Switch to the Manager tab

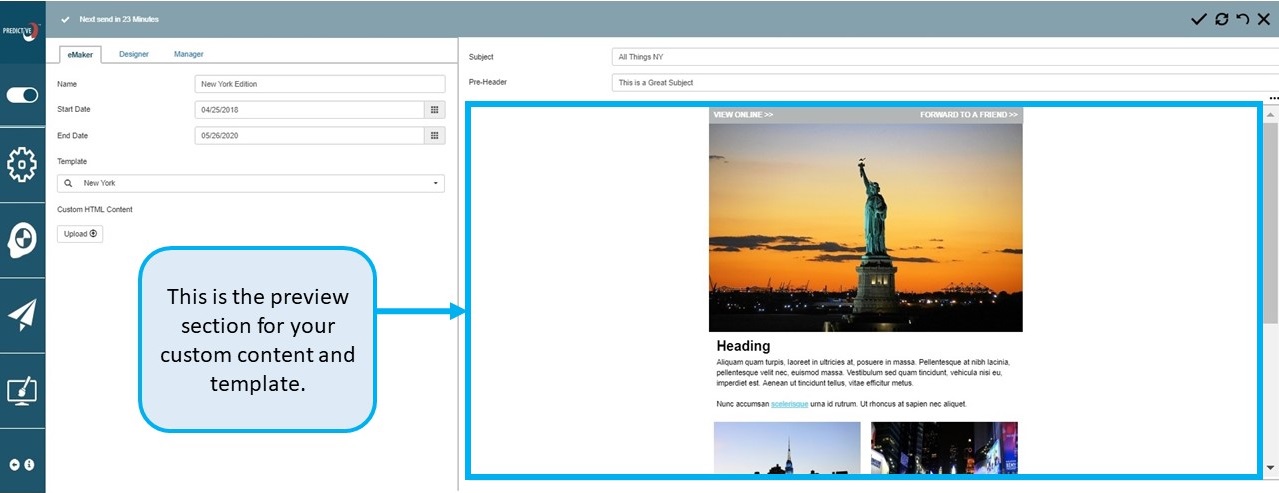pyautogui.click(x=188, y=54)
